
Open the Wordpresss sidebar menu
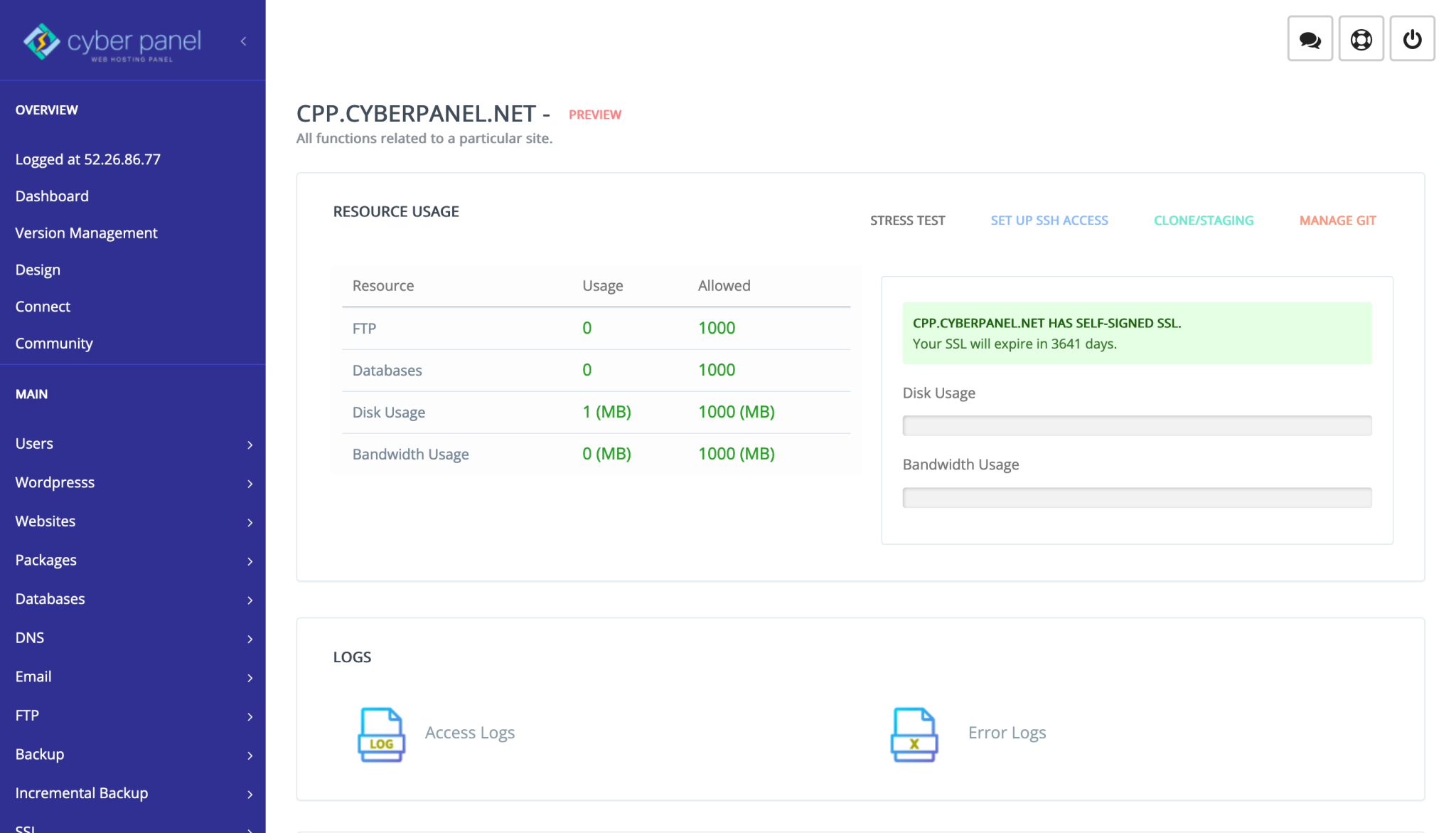pos(133,482)
